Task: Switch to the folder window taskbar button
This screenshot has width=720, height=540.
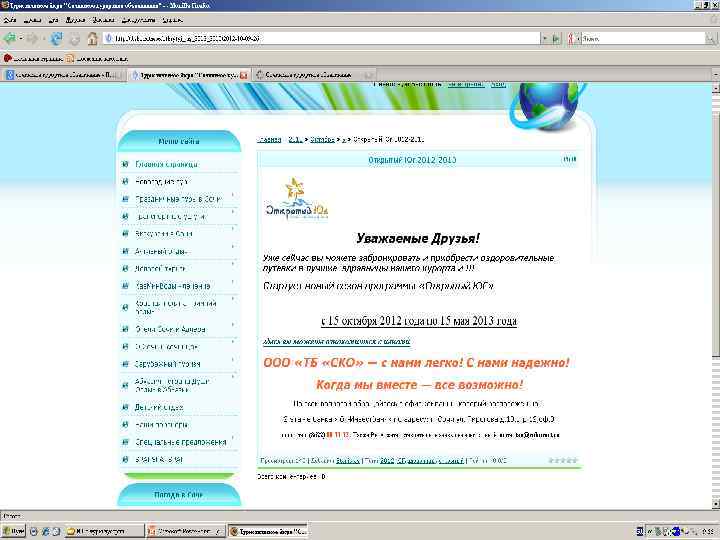Action: tap(105, 531)
